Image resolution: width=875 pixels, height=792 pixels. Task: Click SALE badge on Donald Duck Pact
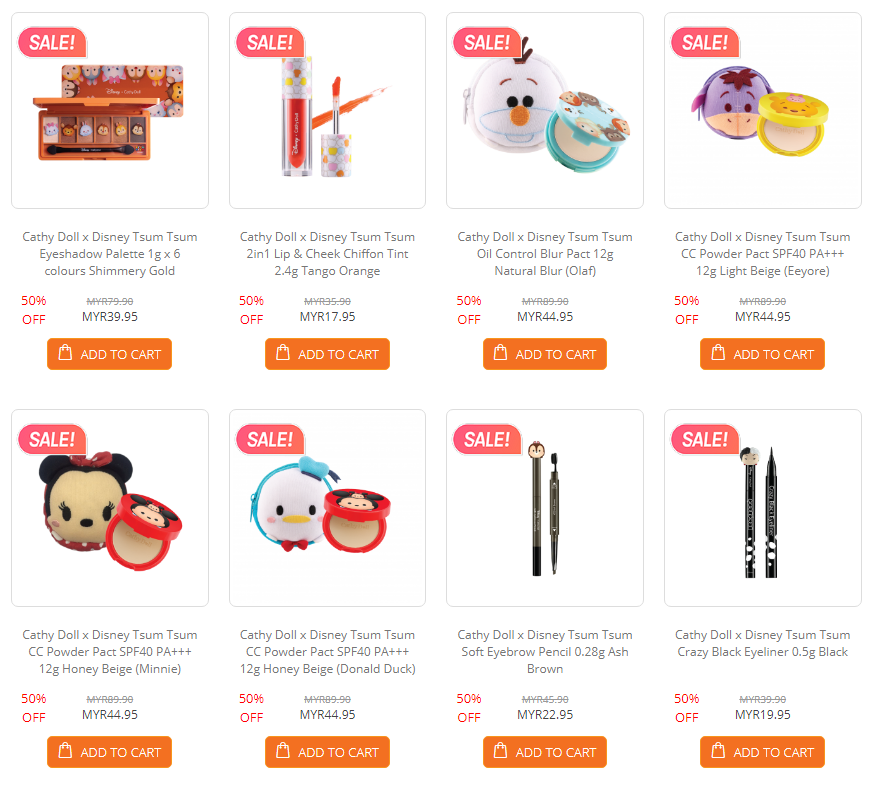tap(270, 440)
